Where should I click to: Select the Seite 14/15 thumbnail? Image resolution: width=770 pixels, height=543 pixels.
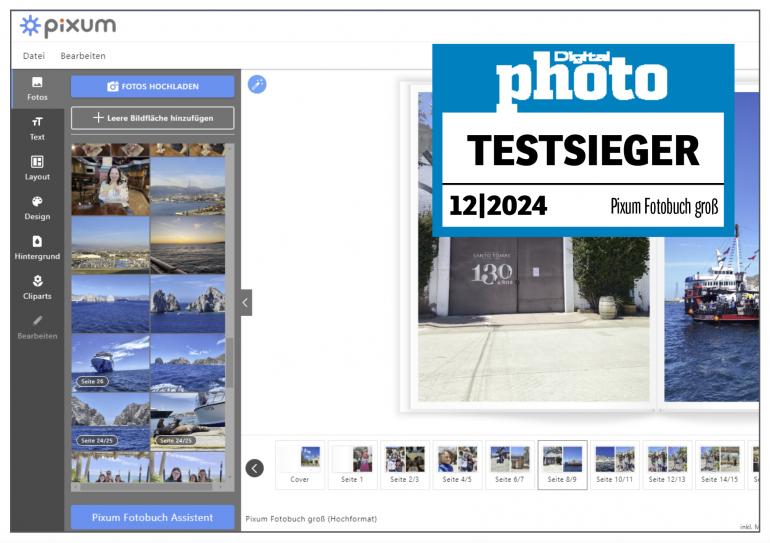tap(720, 464)
